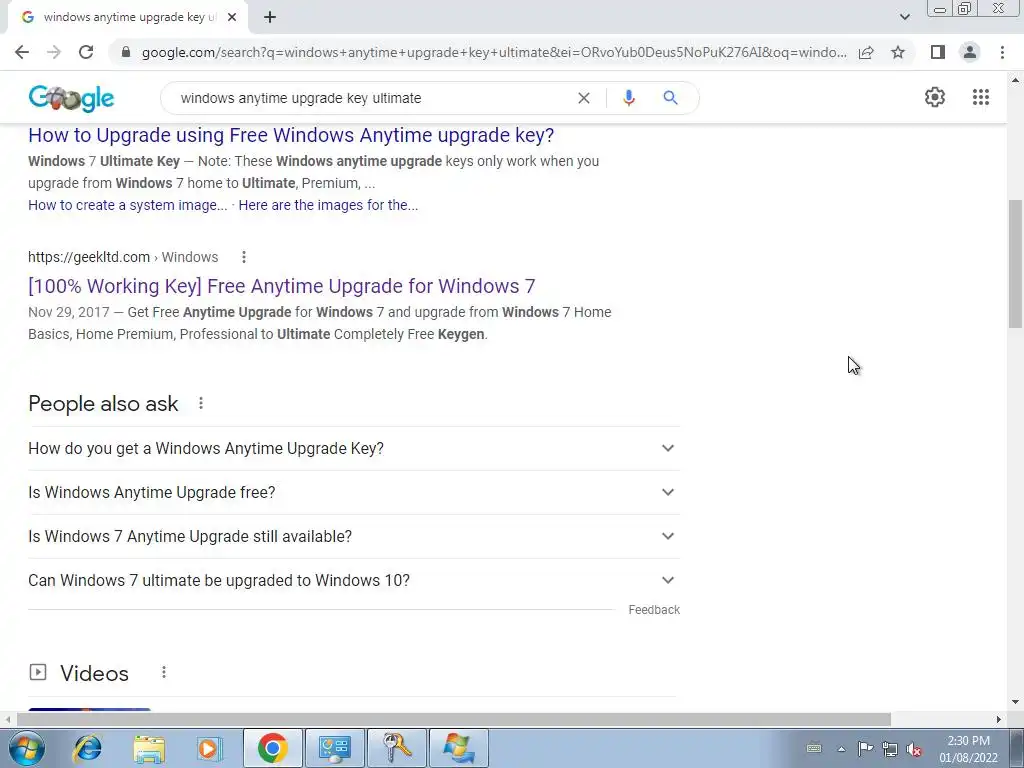Image resolution: width=1024 pixels, height=768 pixels.
Task: Open three-dot options beside geekltd.com result
Action: (x=244, y=257)
